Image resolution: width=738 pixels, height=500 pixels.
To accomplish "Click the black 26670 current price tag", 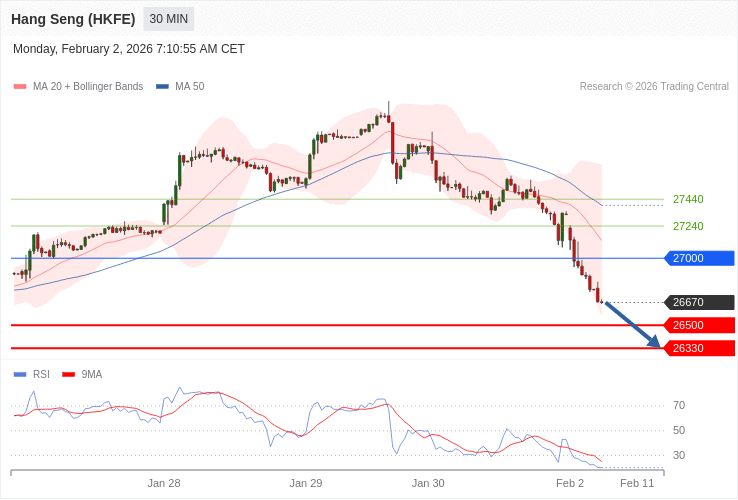I will click(699, 302).
